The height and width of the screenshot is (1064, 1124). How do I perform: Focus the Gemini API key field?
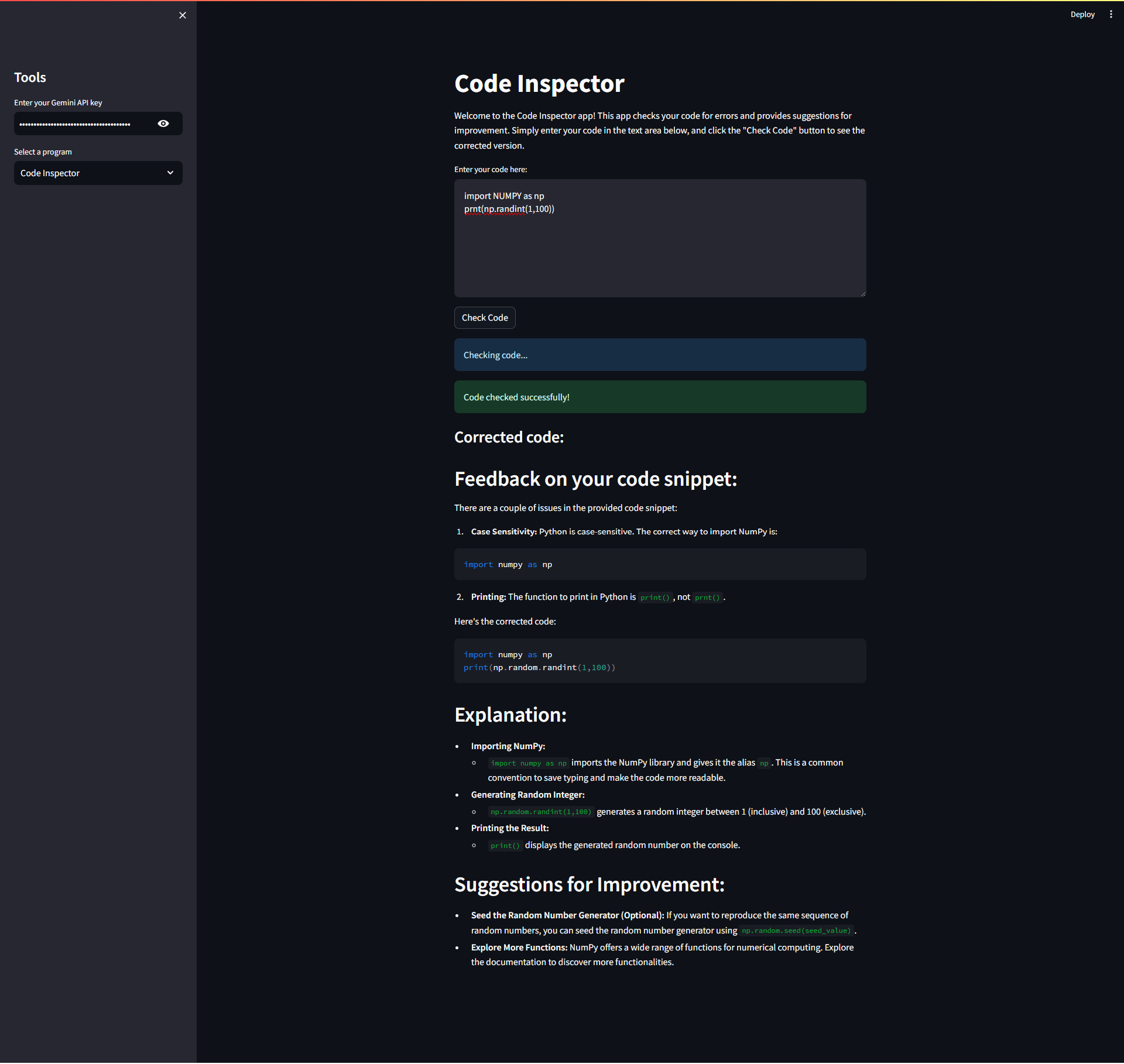82,123
